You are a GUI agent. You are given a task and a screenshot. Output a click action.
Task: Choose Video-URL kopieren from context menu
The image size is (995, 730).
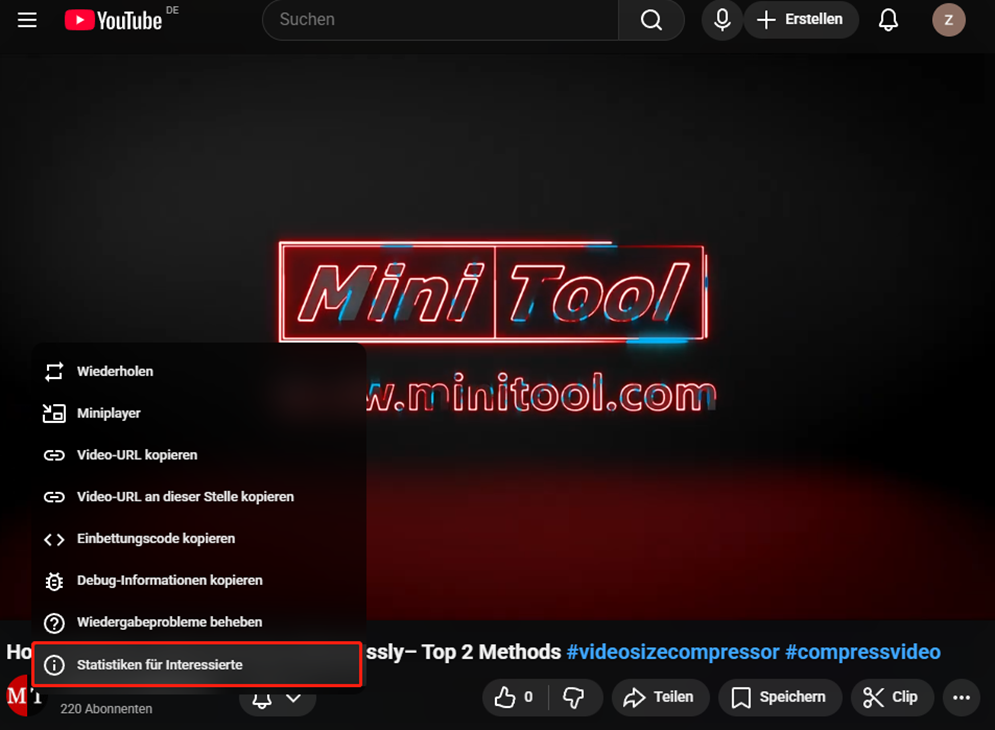[137, 455]
